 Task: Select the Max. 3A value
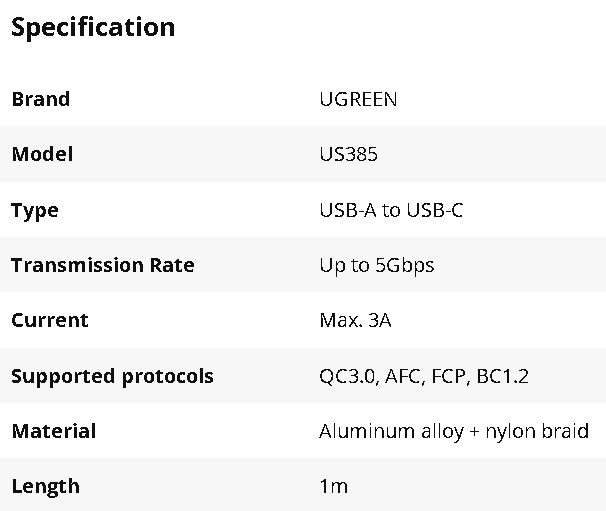pos(355,320)
